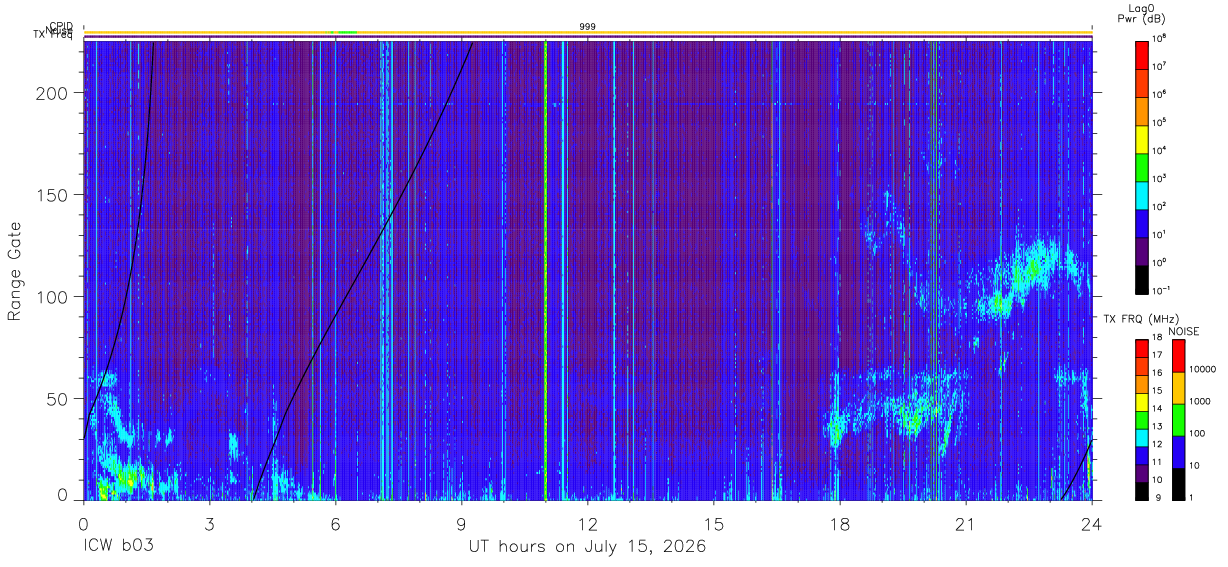Click the 16 label on TX FRQ legend
This screenshot has height=567, width=1228.
coord(1158,373)
